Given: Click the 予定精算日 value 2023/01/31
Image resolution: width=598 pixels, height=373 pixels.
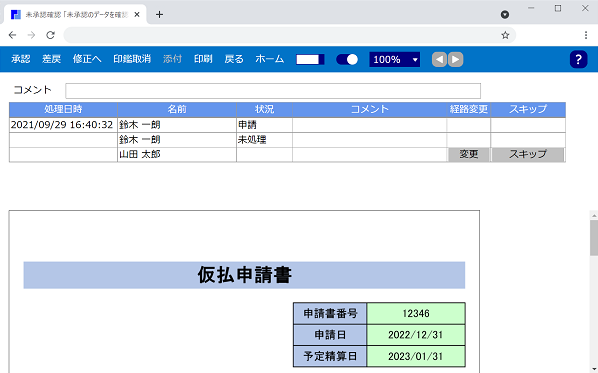Looking at the screenshot, I should (416, 356).
